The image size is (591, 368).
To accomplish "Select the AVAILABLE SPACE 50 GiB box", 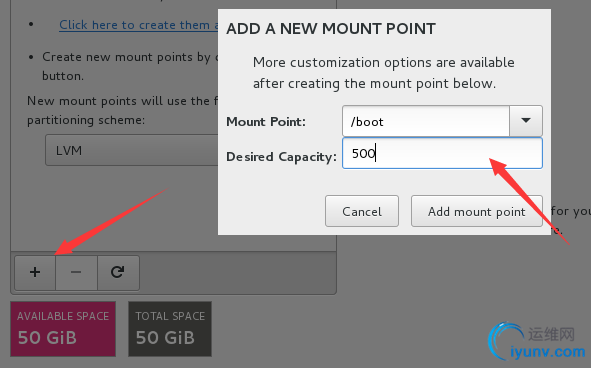I will (x=63, y=329).
